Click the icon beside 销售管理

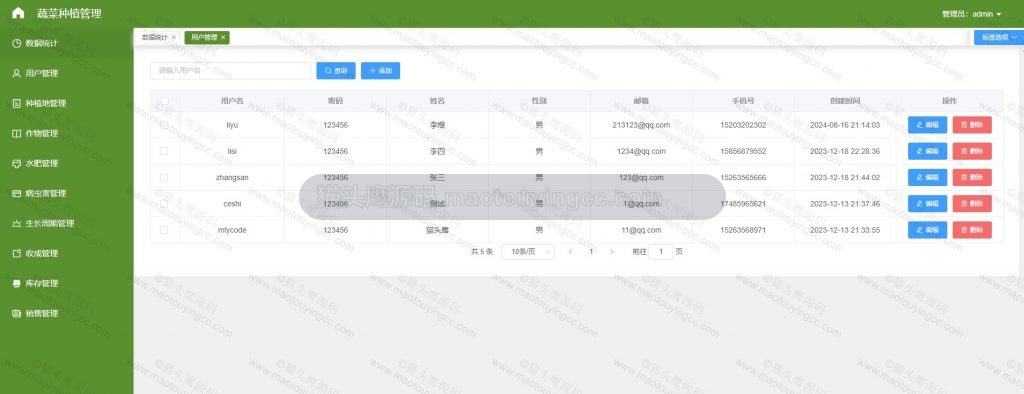click(x=17, y=314)
